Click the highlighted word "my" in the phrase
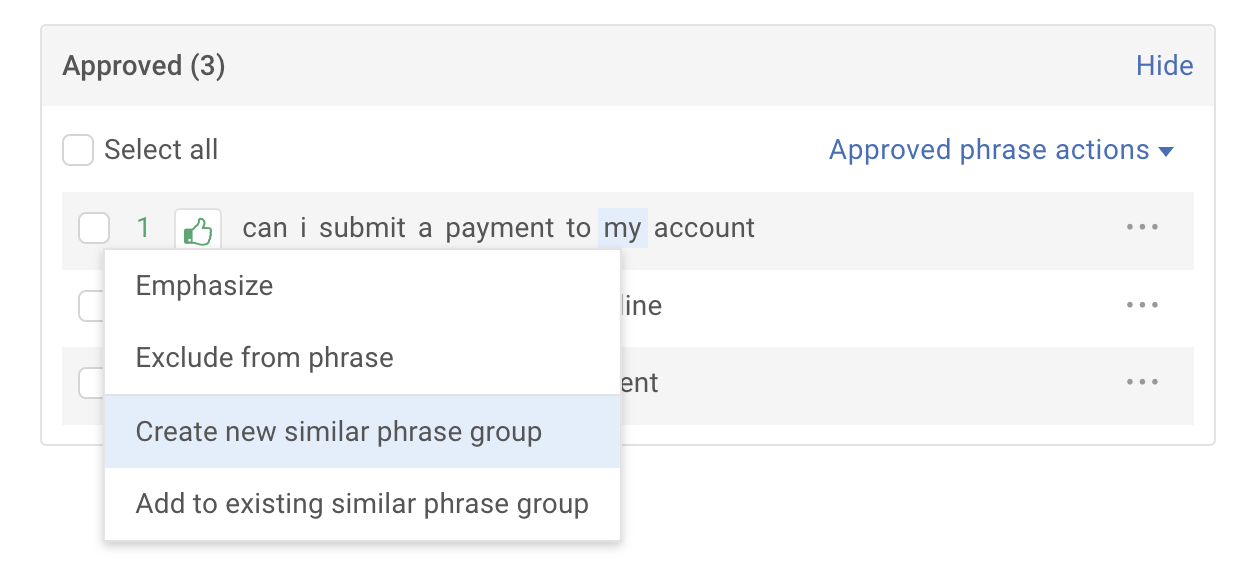This screenshot has height=576, width=1260. coord(622,229)
